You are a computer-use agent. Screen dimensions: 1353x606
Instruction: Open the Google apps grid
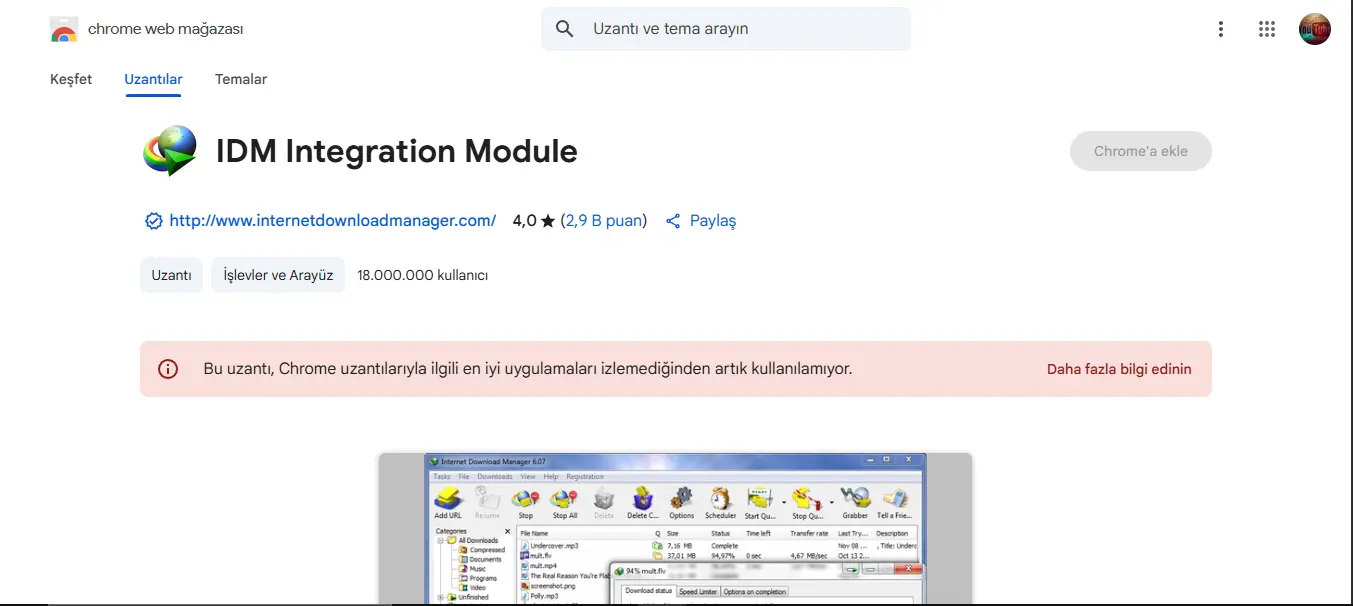1267,29
